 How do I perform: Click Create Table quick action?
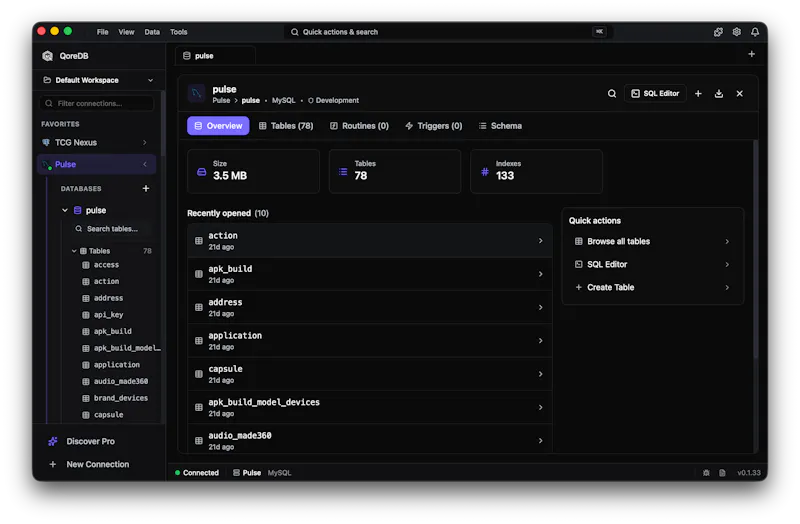(x=652, y=288)
